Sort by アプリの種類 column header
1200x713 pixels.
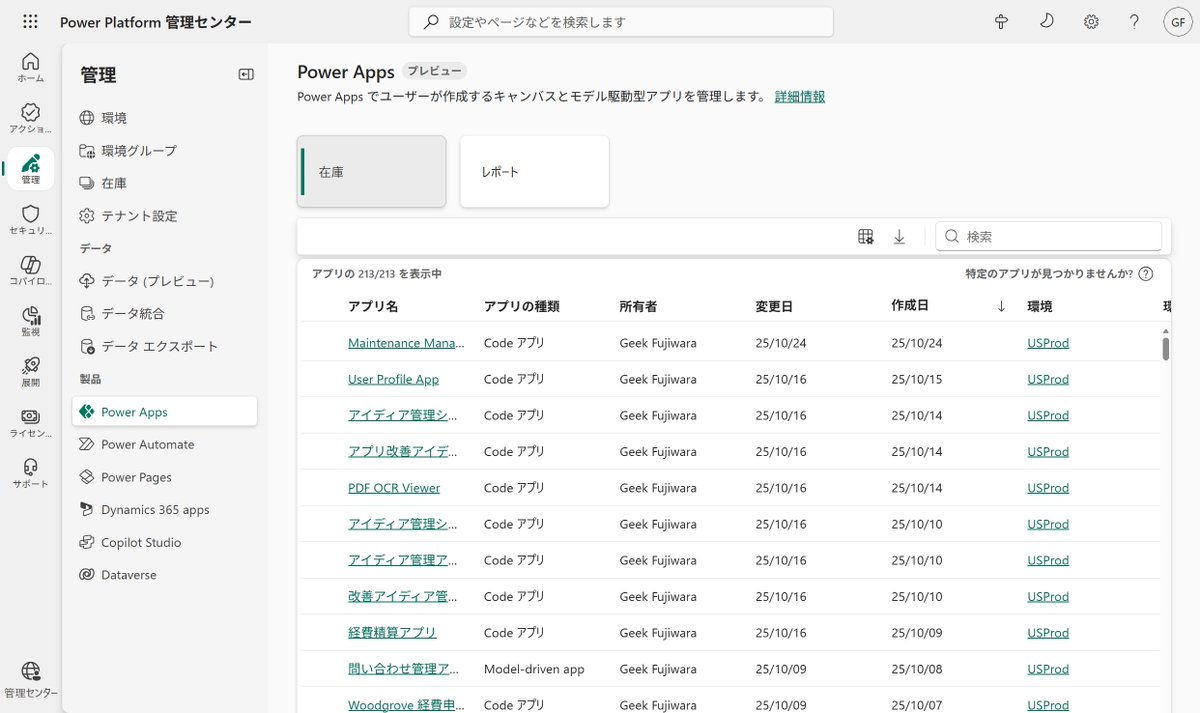tap(521, 306)
